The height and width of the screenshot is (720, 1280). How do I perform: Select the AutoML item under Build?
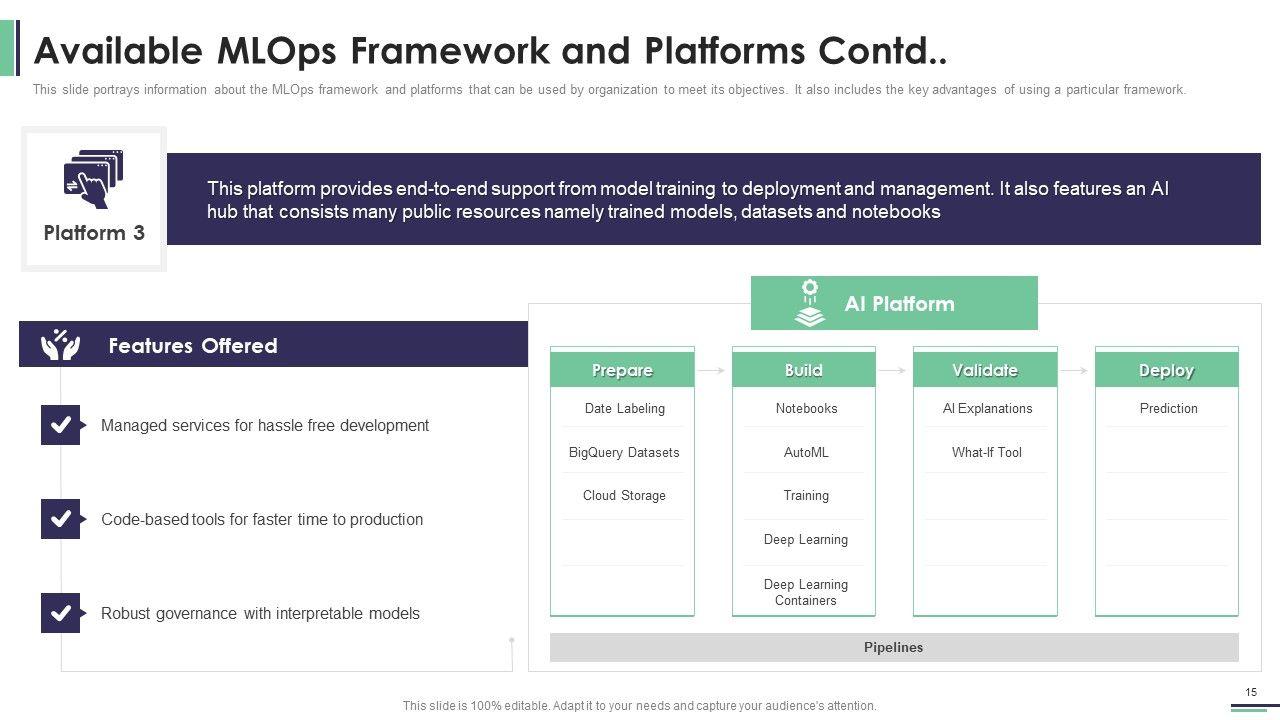point(805,452)
